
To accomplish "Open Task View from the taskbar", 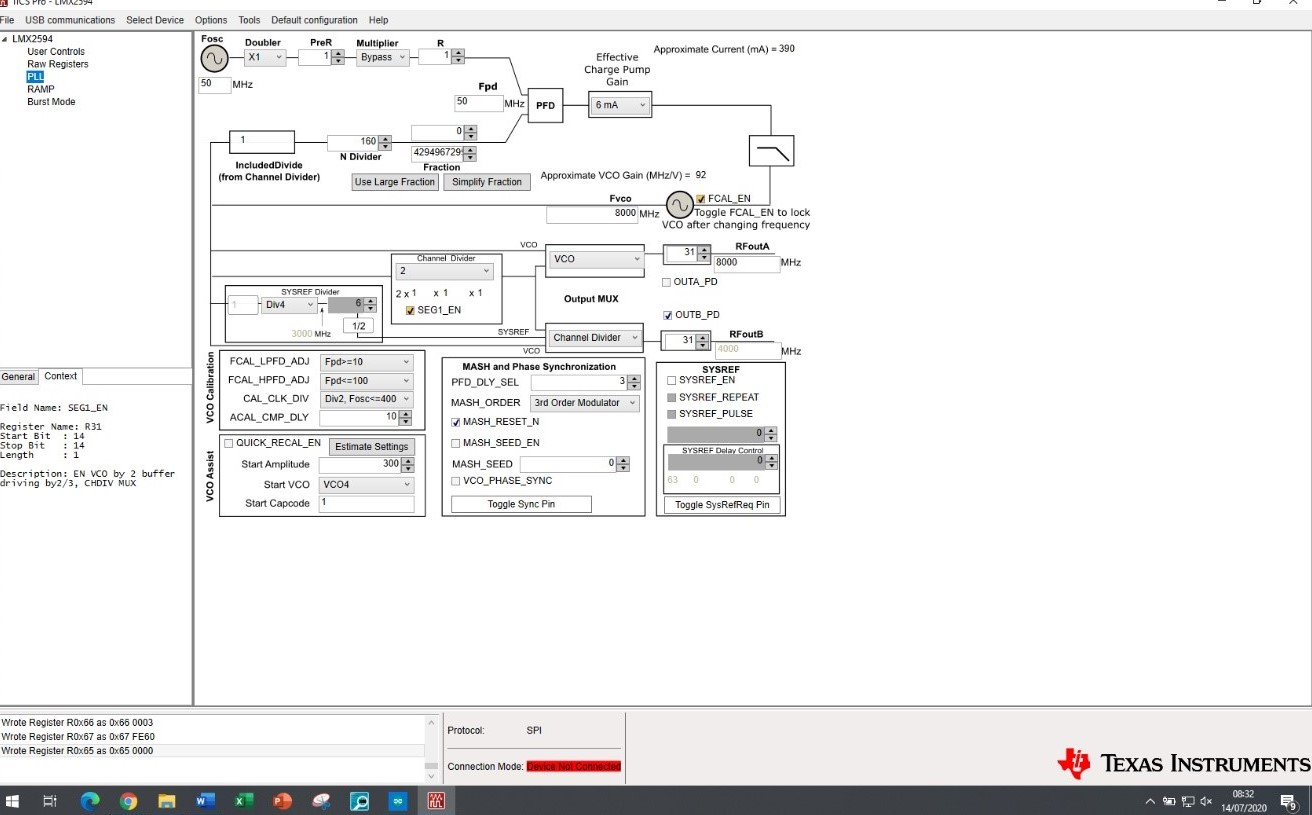I will [50, 801].
